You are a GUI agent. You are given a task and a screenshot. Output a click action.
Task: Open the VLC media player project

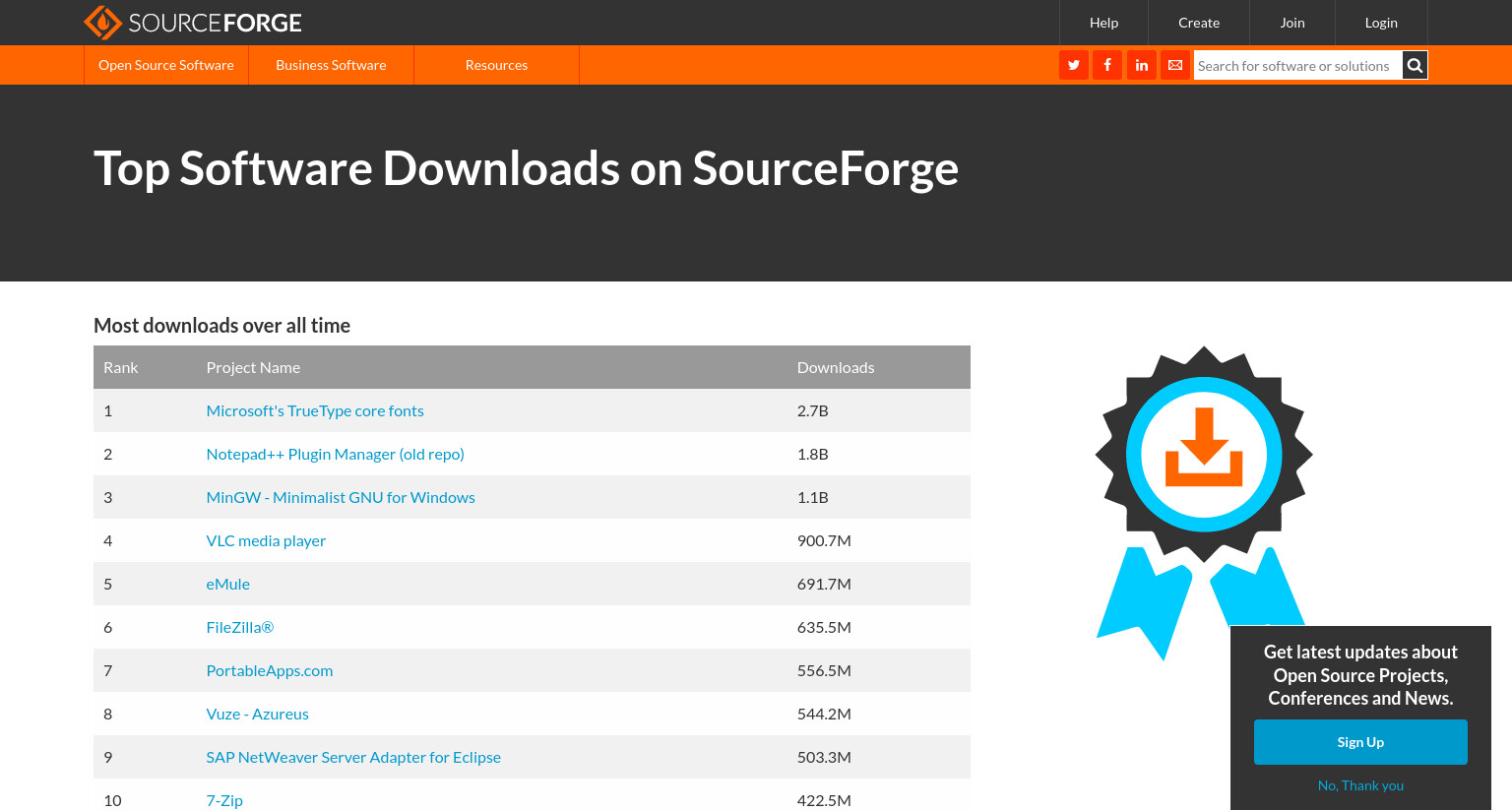[266, 540]
